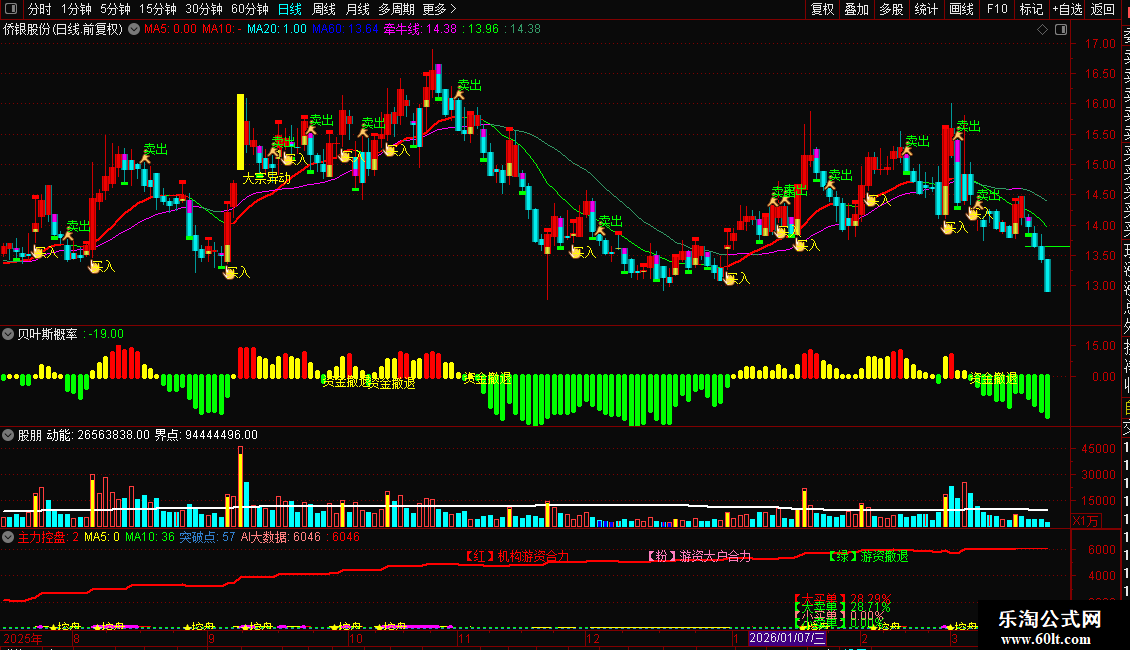Click the 复权 adjustment button
Image resolution: width=1130 pixels, height=650 pixels.
(x=822, y=9)
